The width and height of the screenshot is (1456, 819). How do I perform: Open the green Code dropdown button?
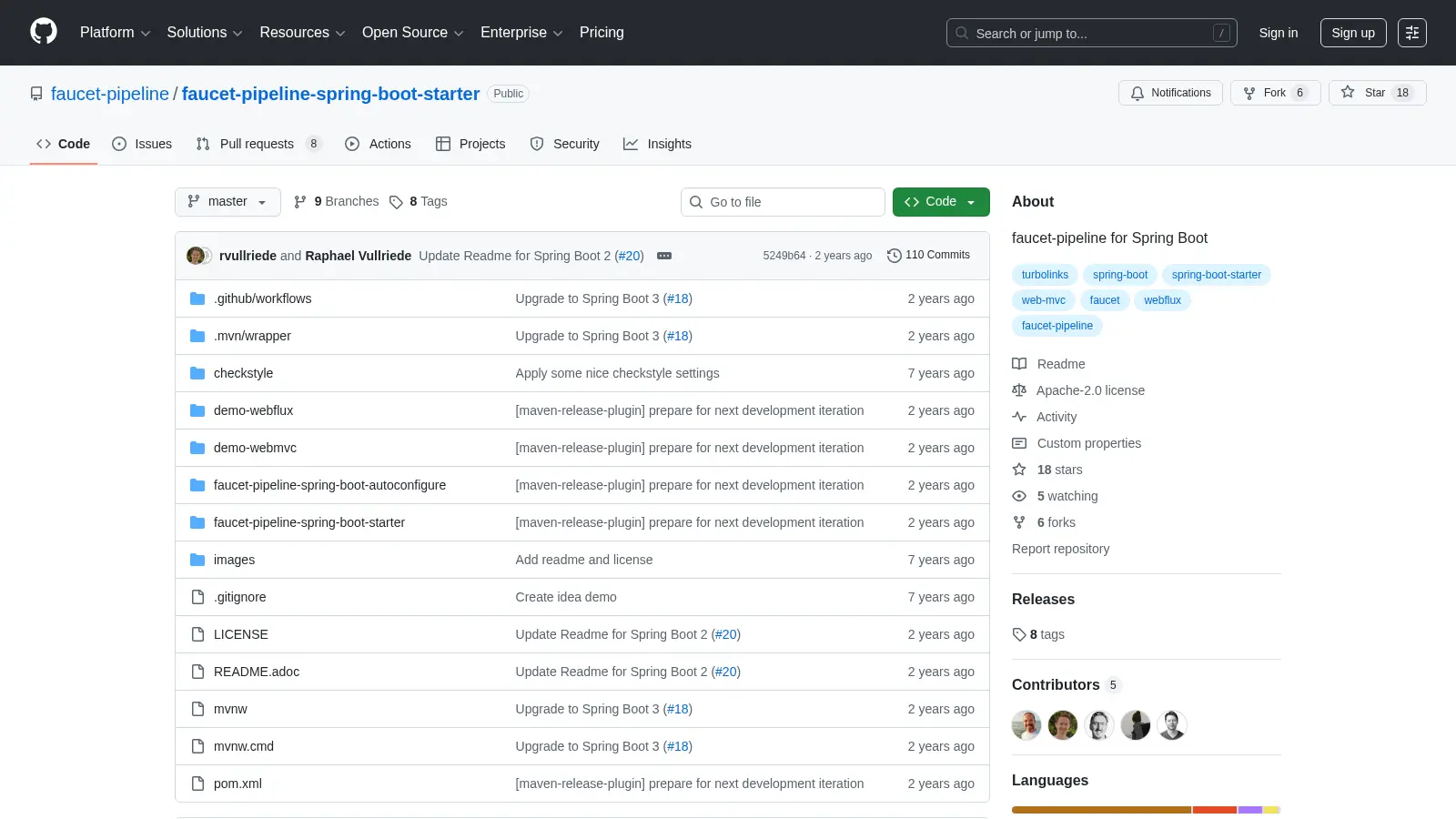click(941, 202)
